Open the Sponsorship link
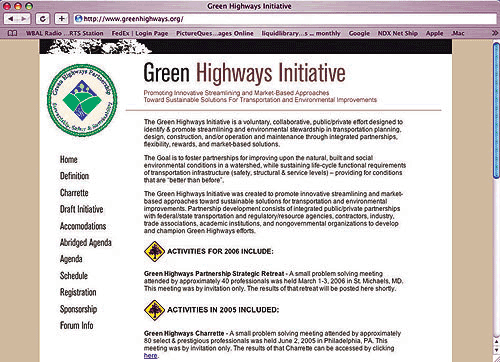500x362 pixels. [78, 309]
